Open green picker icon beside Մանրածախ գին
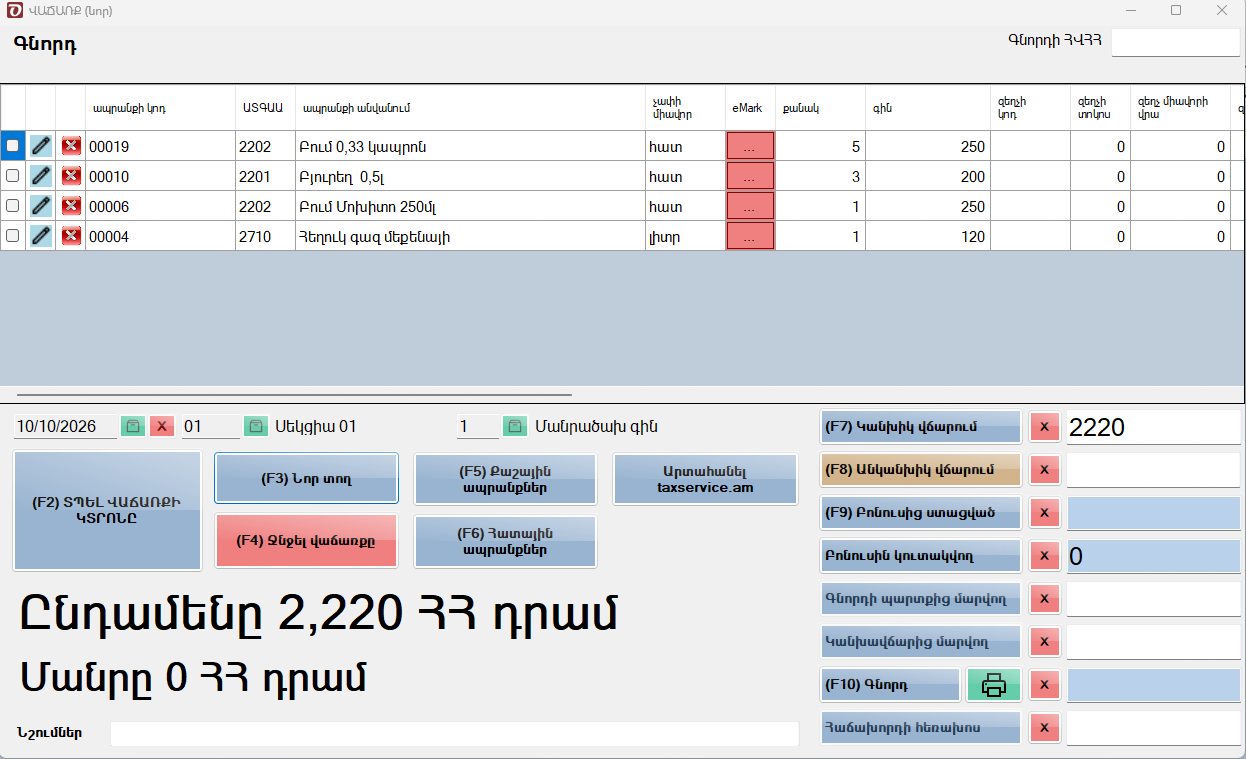Image resolution: width=1246 pixels, height=759 pixels. (x=514, y=426)
